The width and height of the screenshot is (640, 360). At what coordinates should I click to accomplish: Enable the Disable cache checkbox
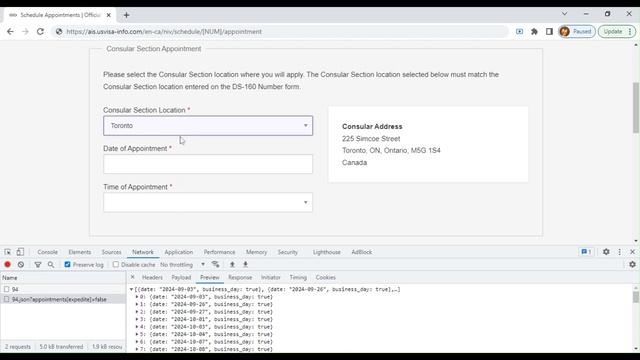tap(116, 264)
